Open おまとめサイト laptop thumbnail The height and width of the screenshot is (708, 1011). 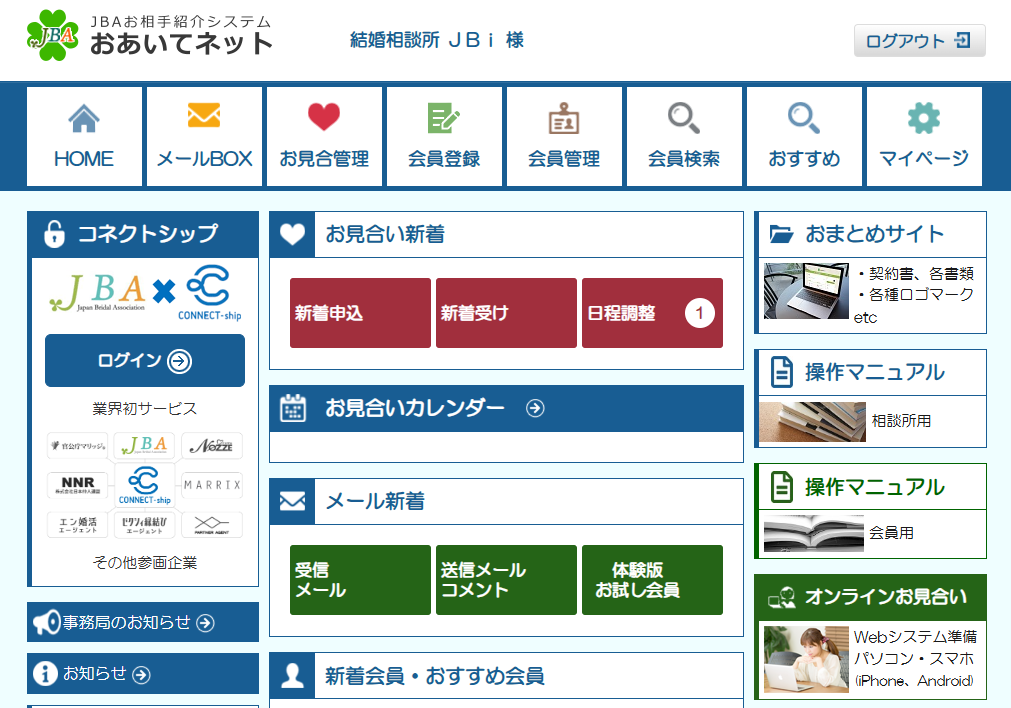click(806, 291)
